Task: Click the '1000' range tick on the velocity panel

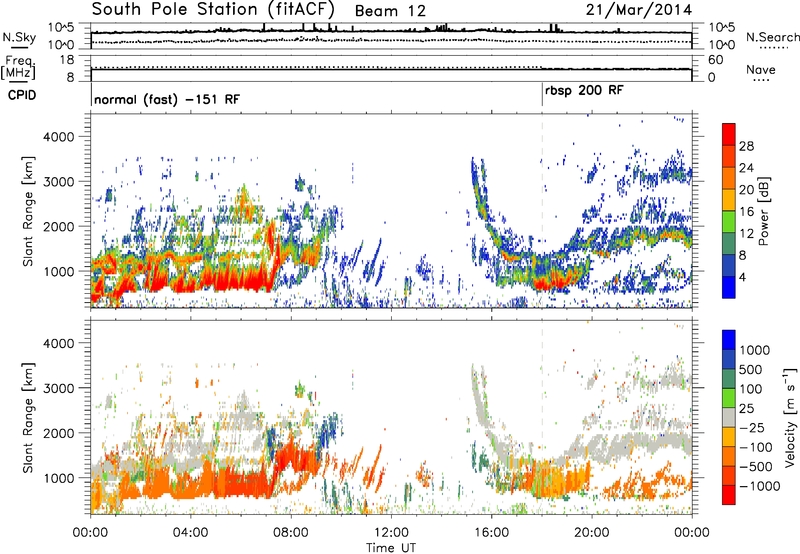Action: point(59,478)
